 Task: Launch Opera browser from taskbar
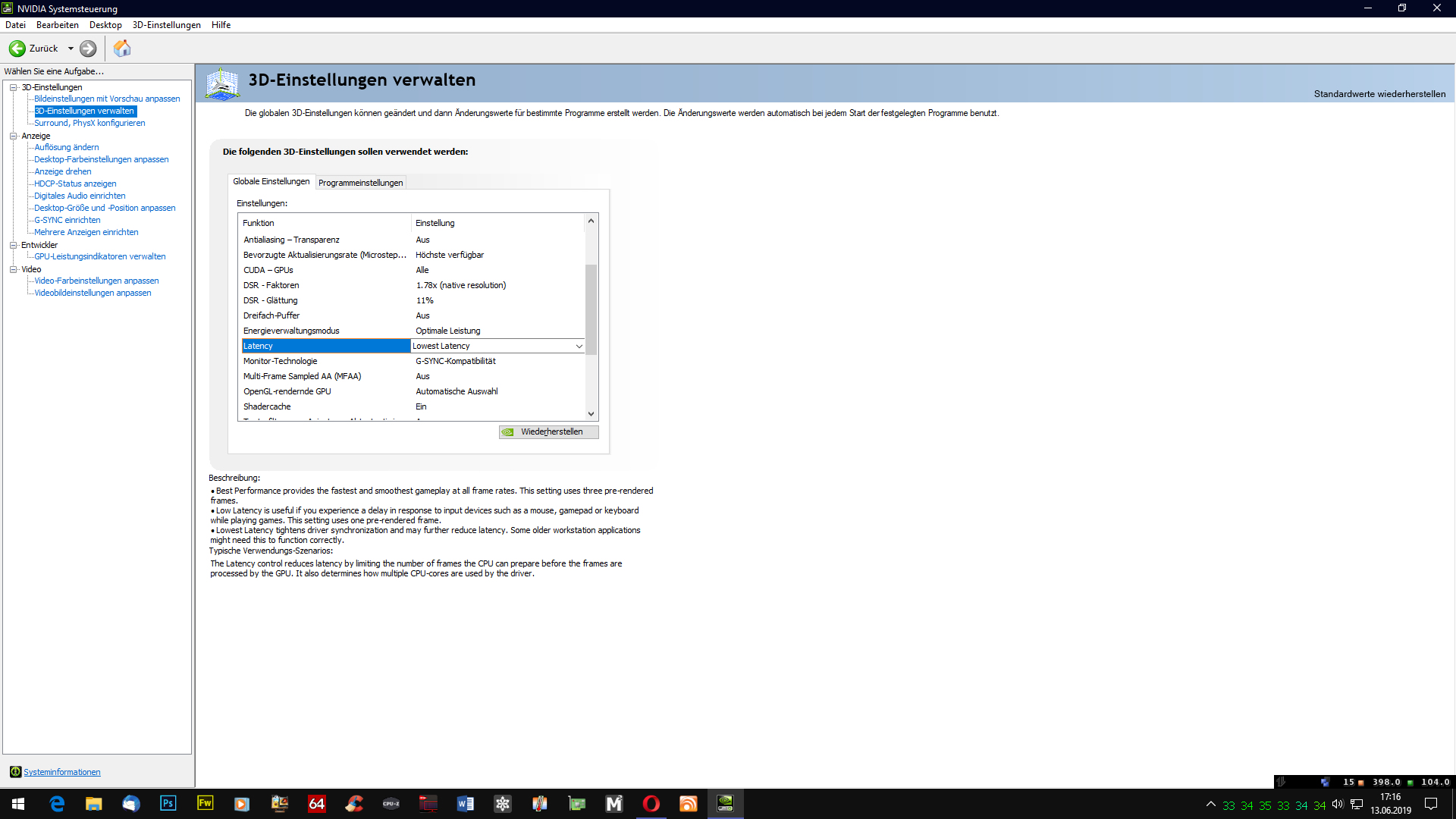pos(651,803)
